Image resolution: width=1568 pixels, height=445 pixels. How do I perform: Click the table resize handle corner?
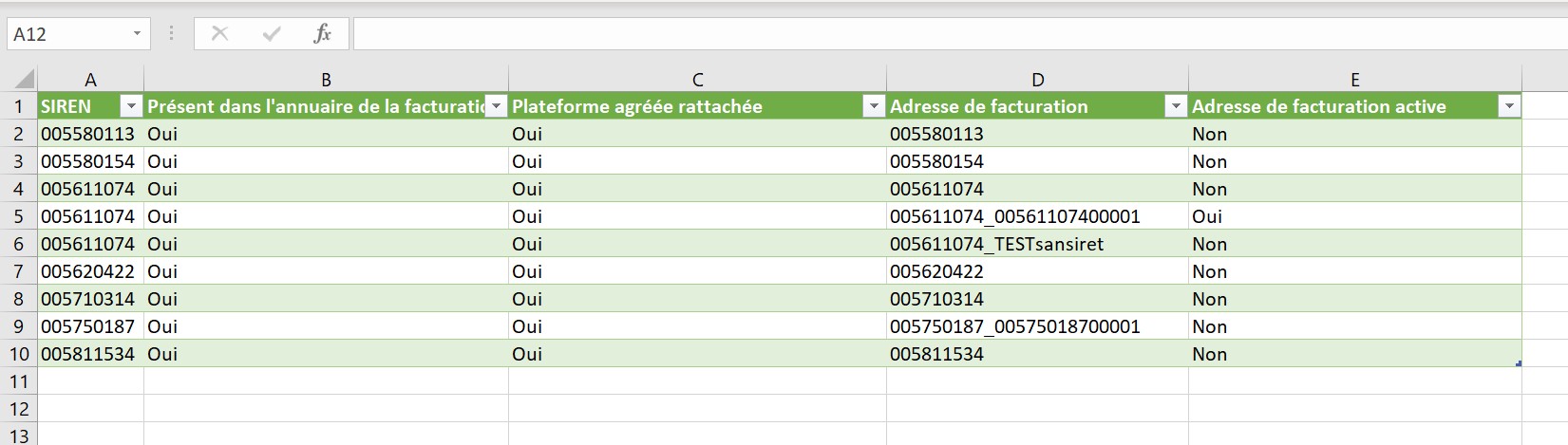point(1519,363)
